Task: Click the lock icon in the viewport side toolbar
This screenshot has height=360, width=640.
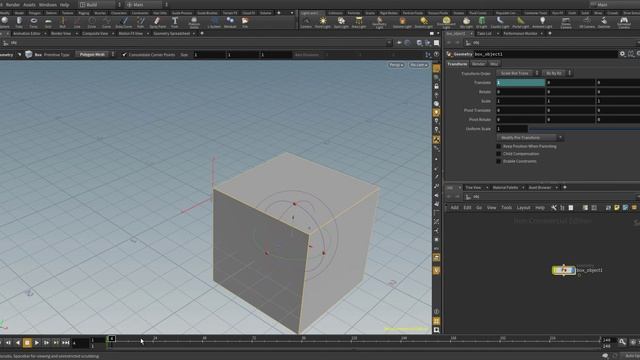Action: [x=436, y=86]
